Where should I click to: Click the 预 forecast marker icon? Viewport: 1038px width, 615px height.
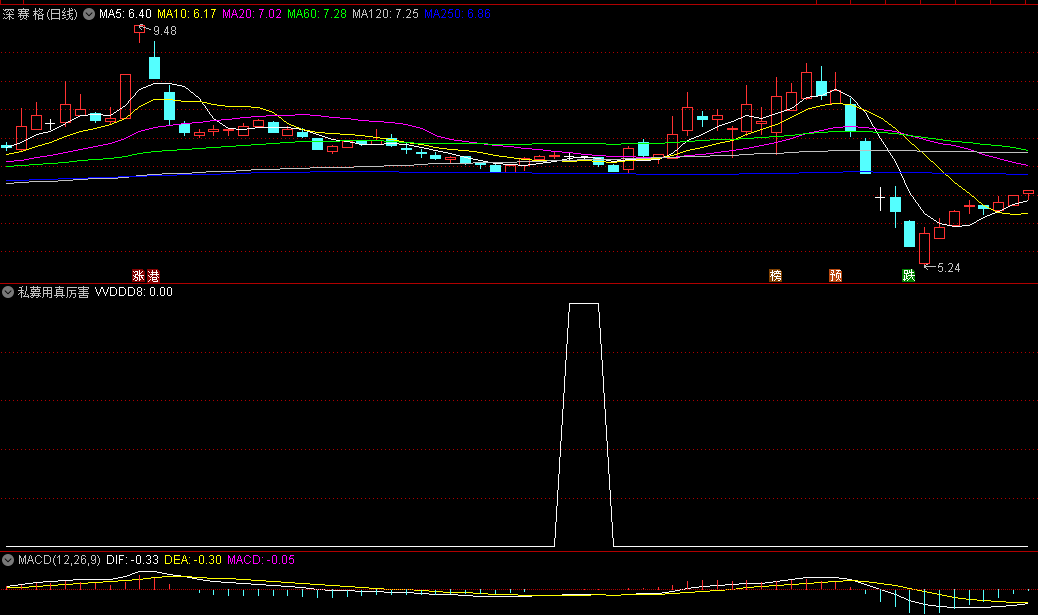point(835,275)
